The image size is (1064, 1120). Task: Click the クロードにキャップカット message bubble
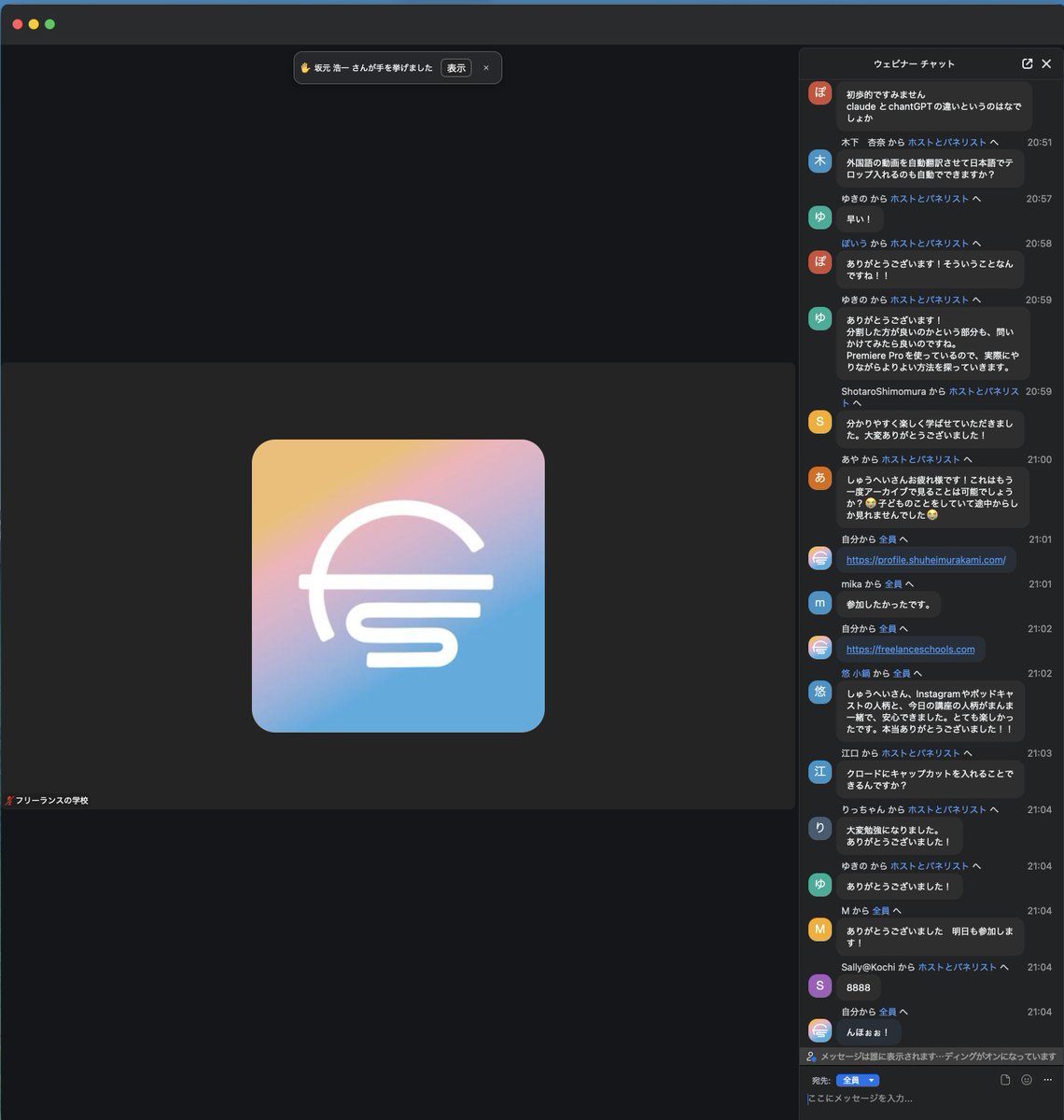931,779
